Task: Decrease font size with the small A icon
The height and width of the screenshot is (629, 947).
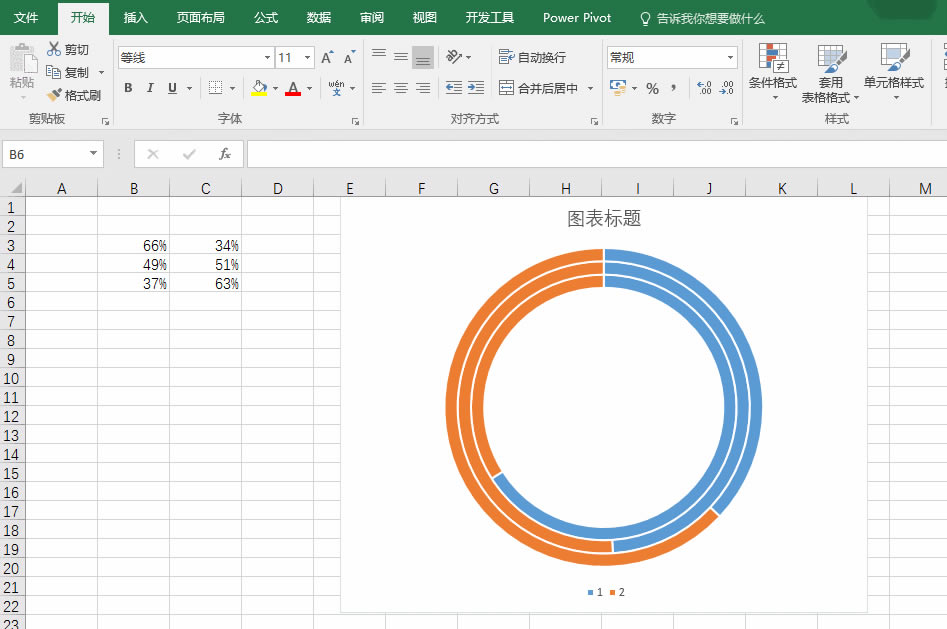Action: (349, 57)
